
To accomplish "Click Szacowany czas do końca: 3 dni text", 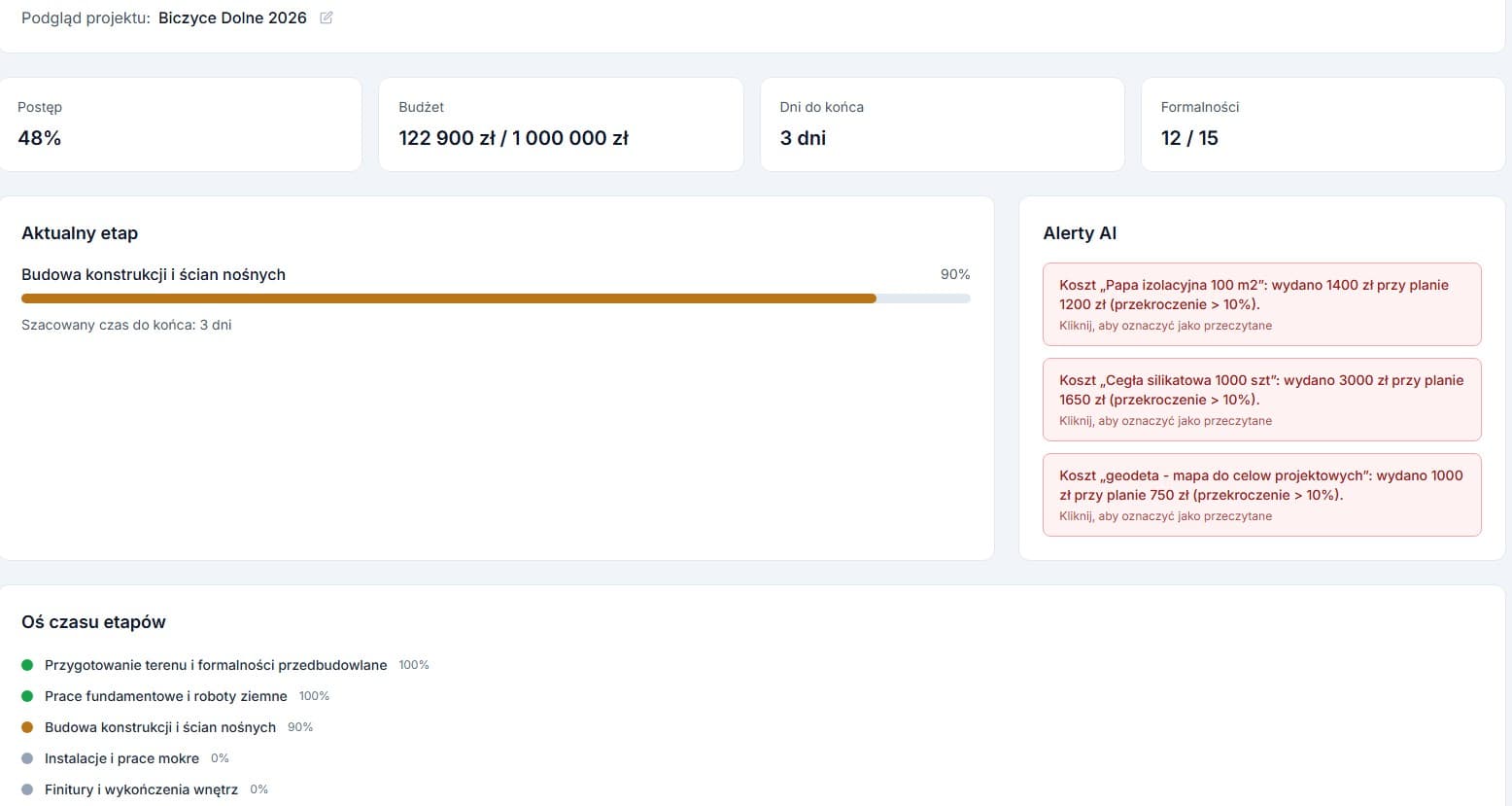I will click(x=126, y=325).
